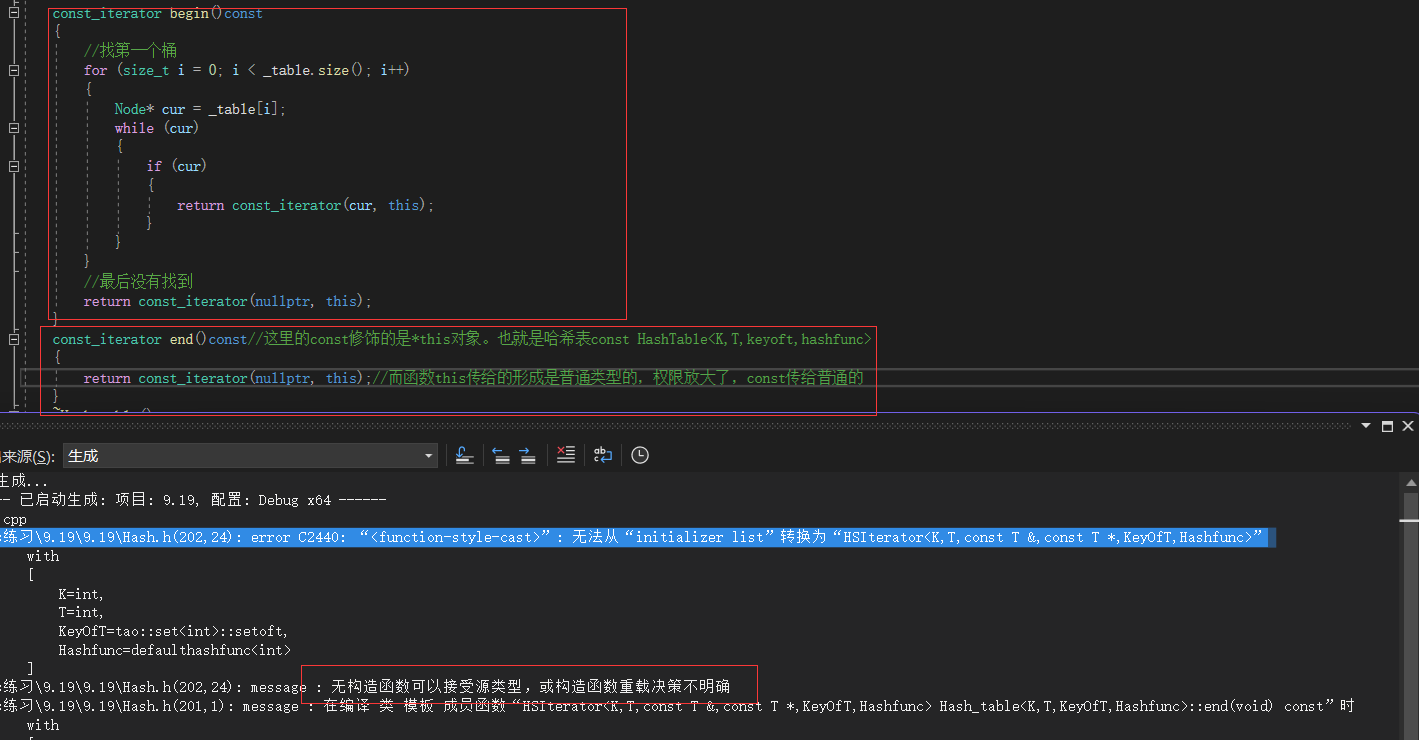Jump to previous message in Output

click(501, 455)
